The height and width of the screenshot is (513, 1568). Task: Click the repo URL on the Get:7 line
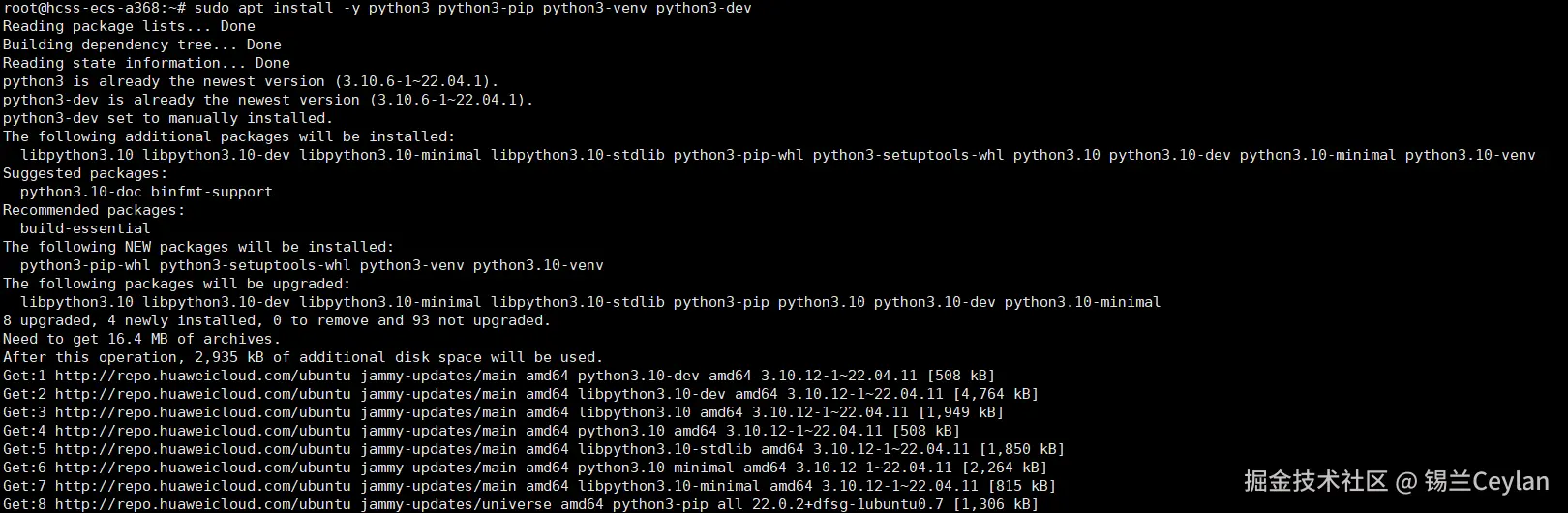pos(202,486)
